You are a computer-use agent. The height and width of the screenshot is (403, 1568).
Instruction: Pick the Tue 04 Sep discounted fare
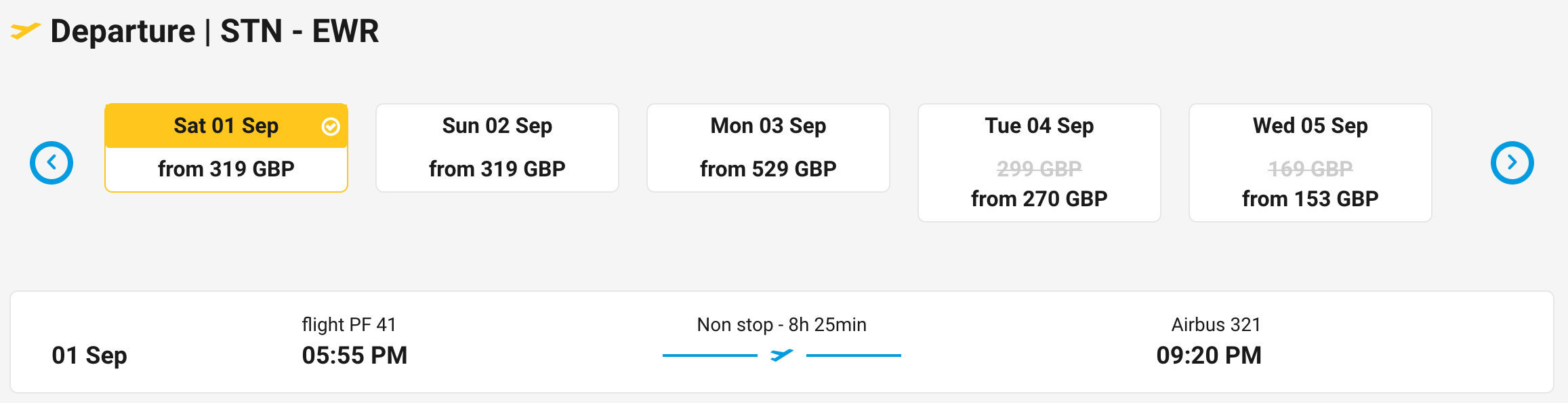[1039, 162]
